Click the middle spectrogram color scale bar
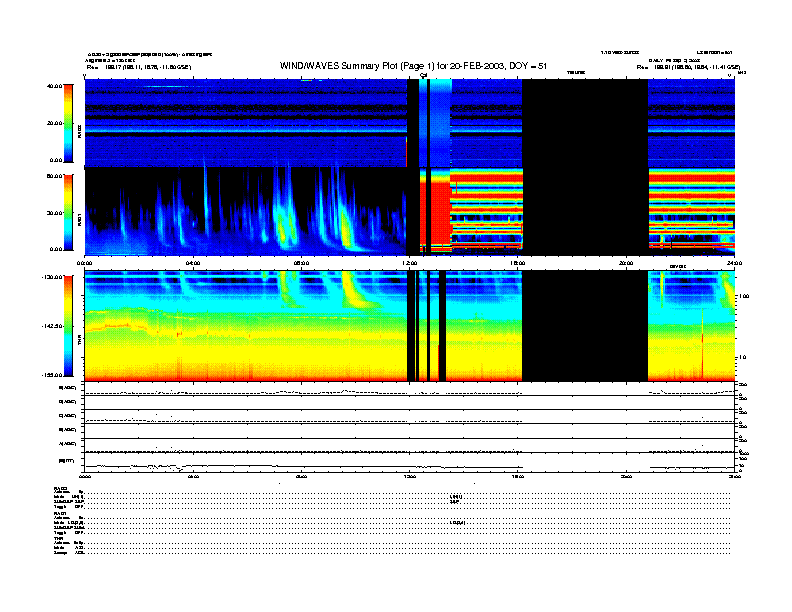 click(x=68, y=213)
